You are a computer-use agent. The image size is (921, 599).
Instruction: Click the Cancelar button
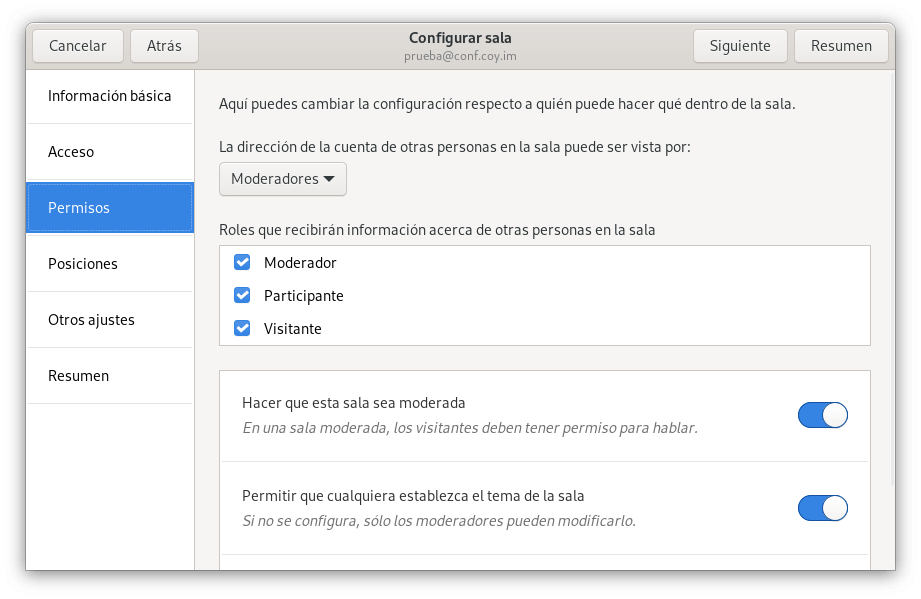[77, 46]
